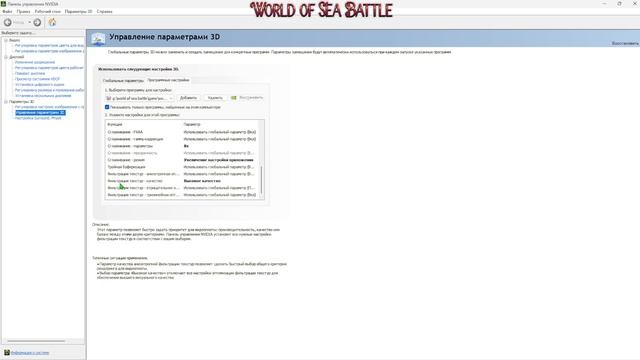Open Установка цифрового аудио in the tree
Screen dimensions: 640x360
pos(40,84)
